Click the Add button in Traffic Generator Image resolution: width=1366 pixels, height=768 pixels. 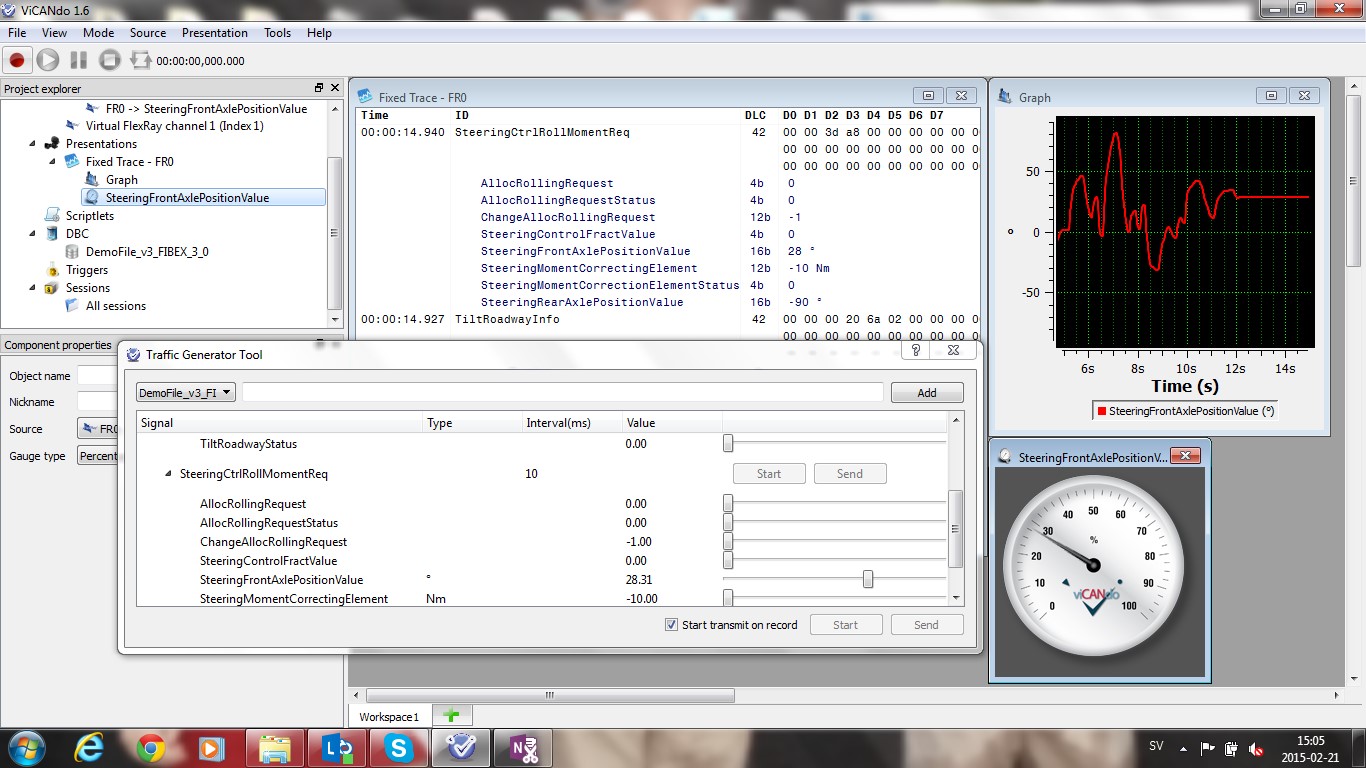pos(927,393)
